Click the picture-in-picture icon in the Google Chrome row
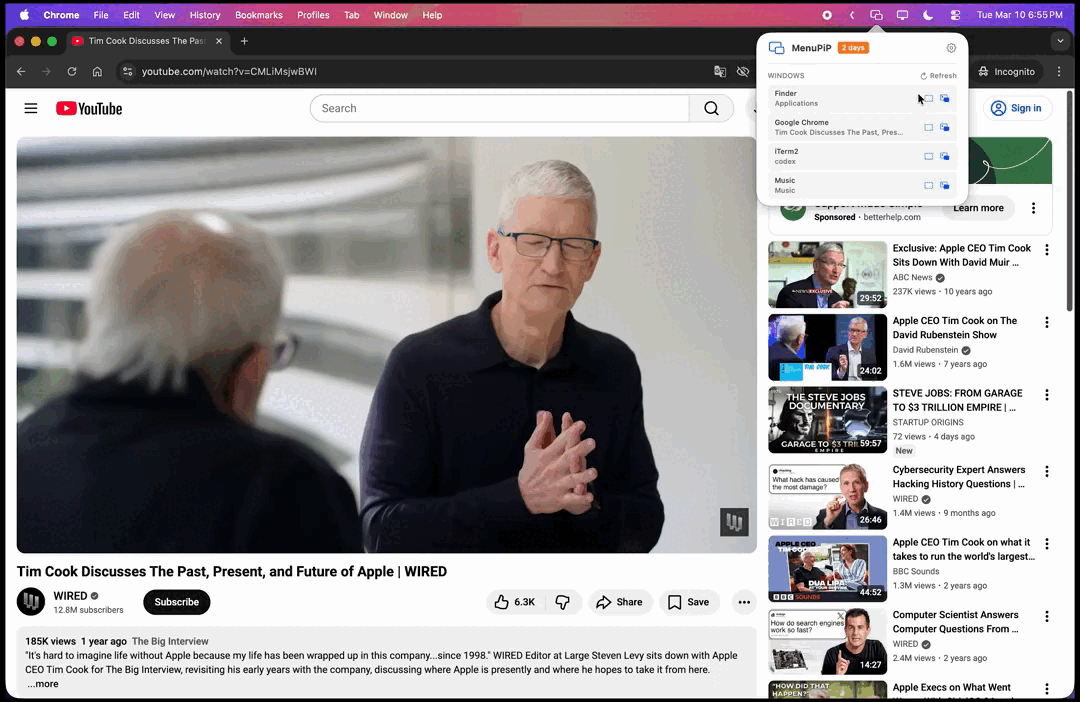The image size is (1080, 702). click(x=944, y=127)
